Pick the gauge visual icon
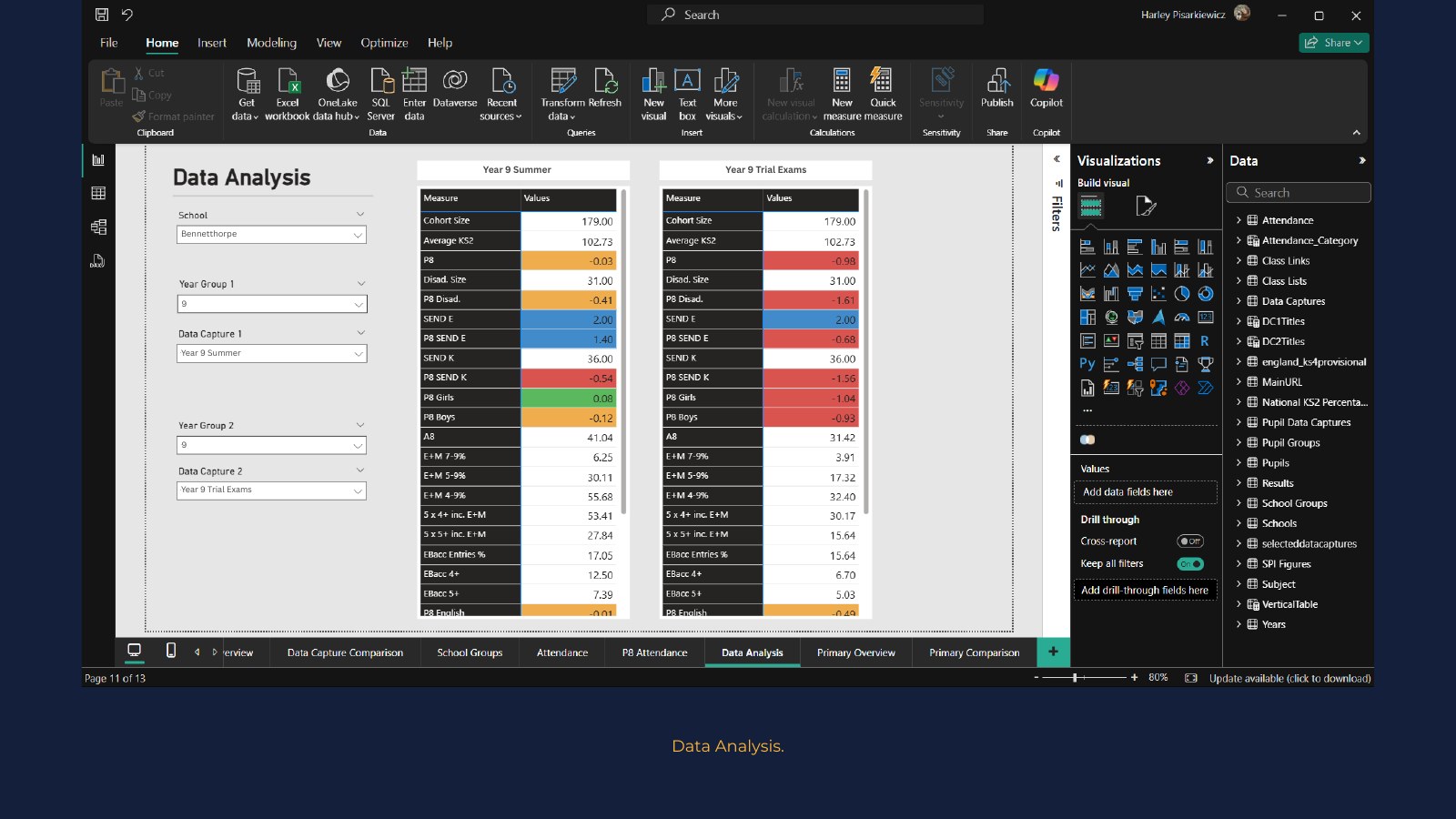Screen dimensions: 1456x819 click(x=1181, y=318)
